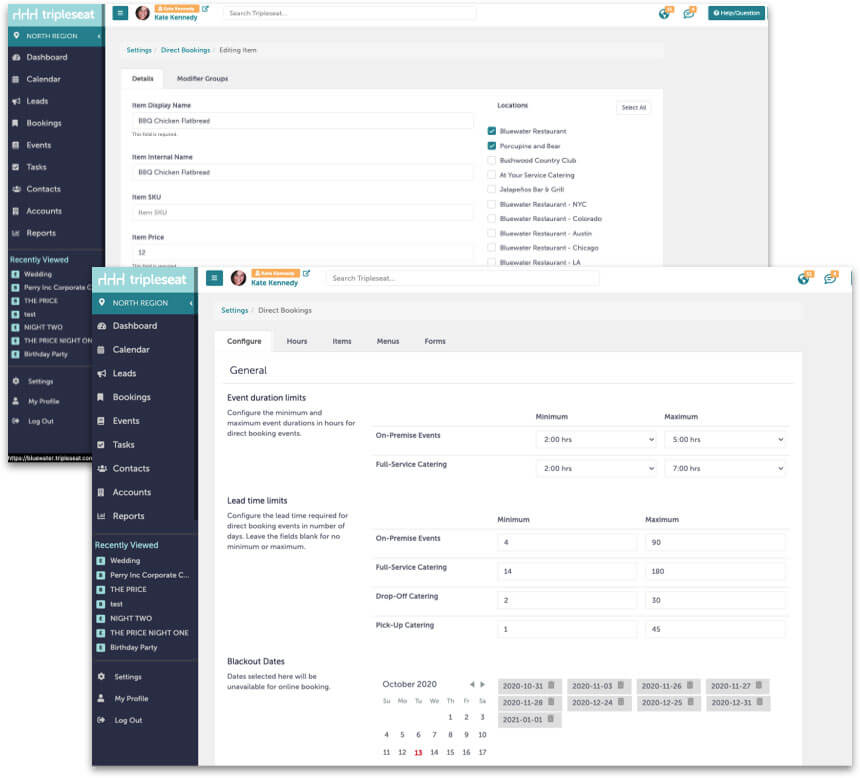The width and height of the screenshot is (860, 778).
Task: Go to next month calendar arrow
Action: pos(483,684)
